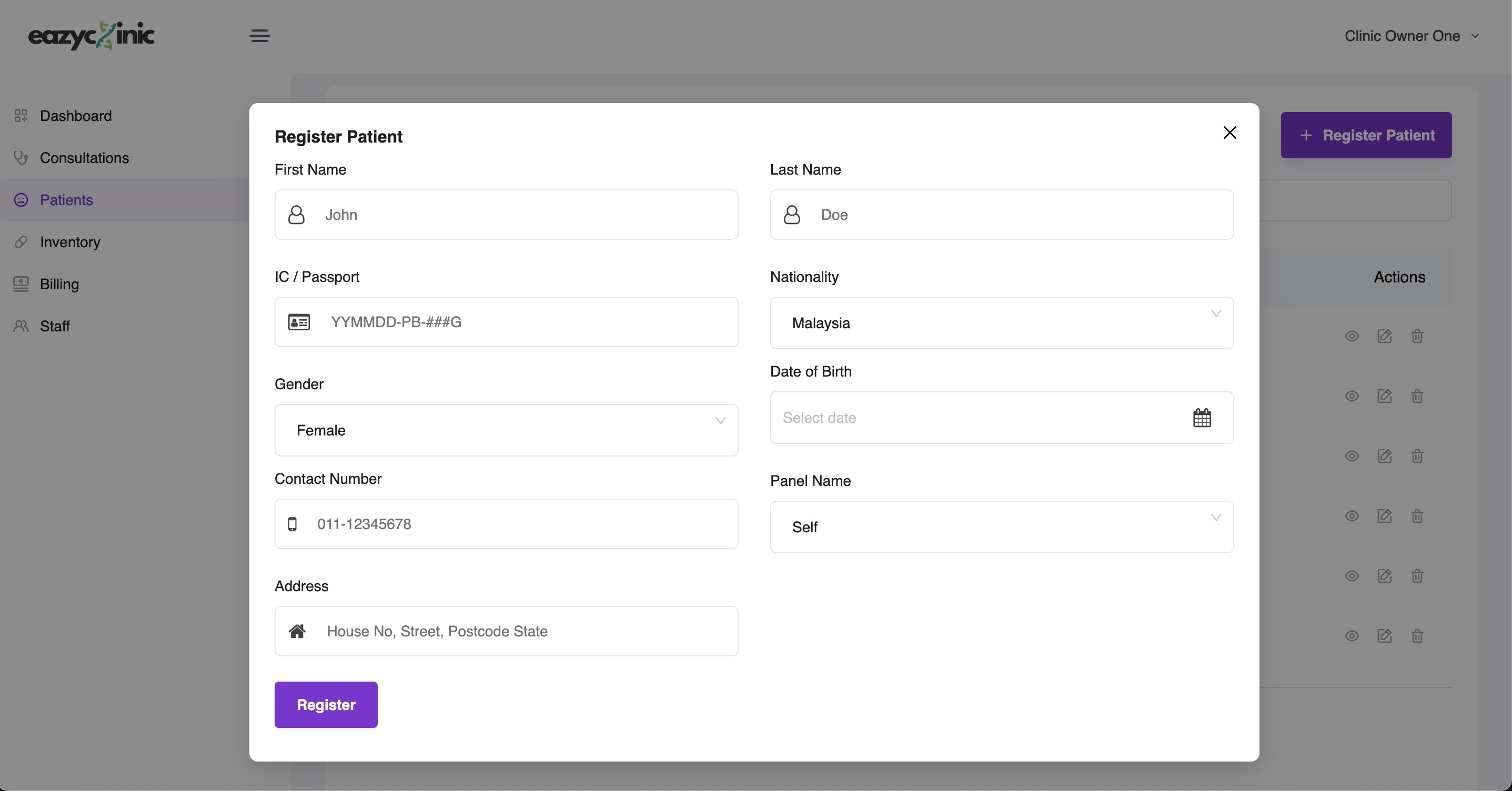
Task: Delete the third patient row
Action: pos(1417,456)
